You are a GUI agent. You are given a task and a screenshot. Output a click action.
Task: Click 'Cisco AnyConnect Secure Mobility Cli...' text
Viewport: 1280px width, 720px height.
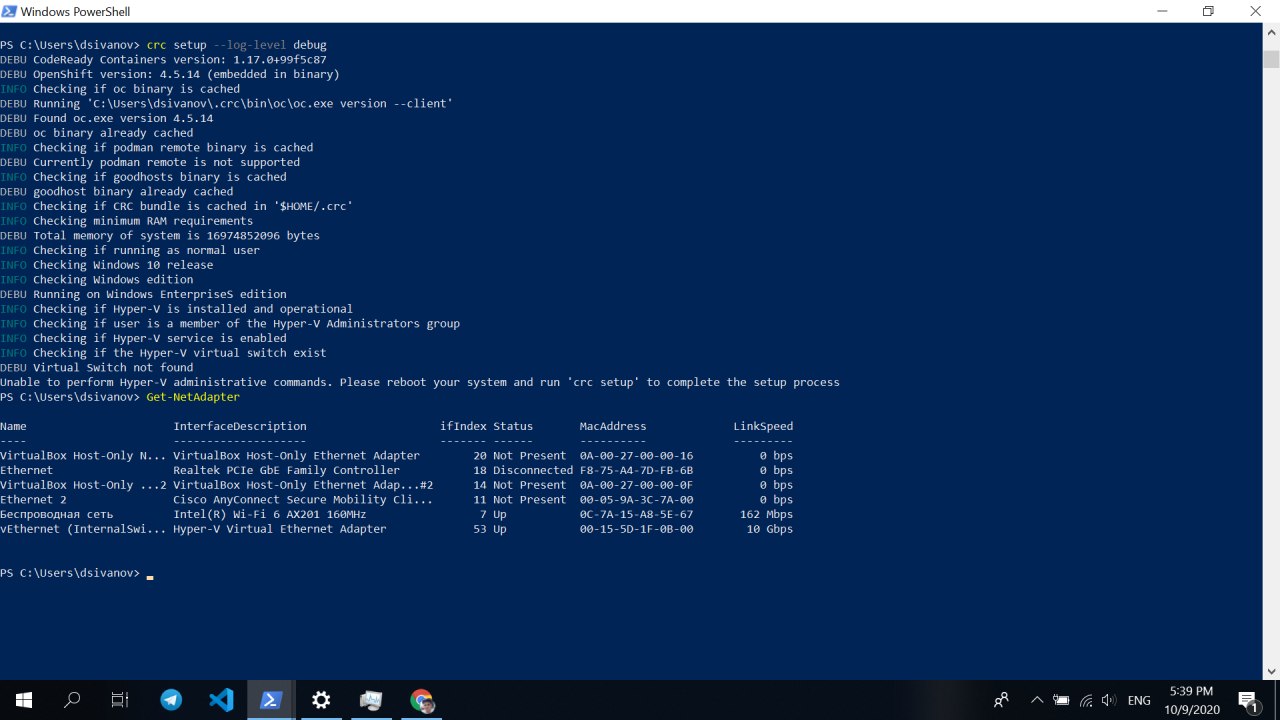tap(303, 499)
